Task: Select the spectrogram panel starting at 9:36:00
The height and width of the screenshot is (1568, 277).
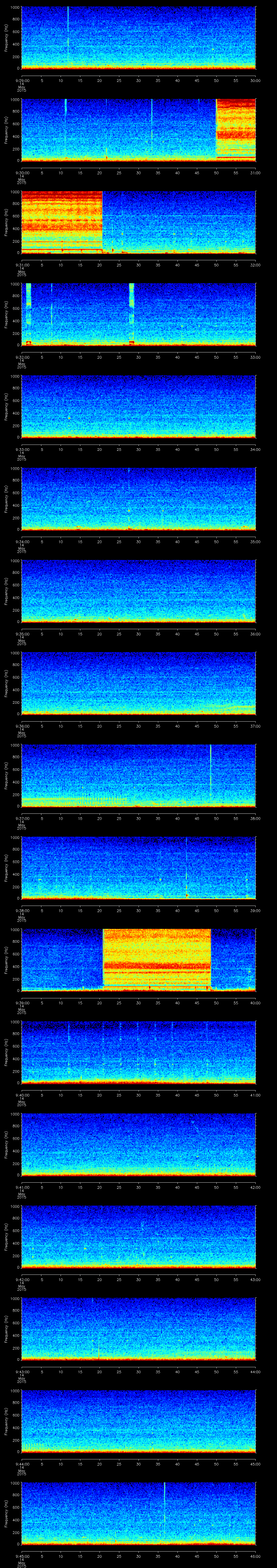Action: (x=139, y=683)
